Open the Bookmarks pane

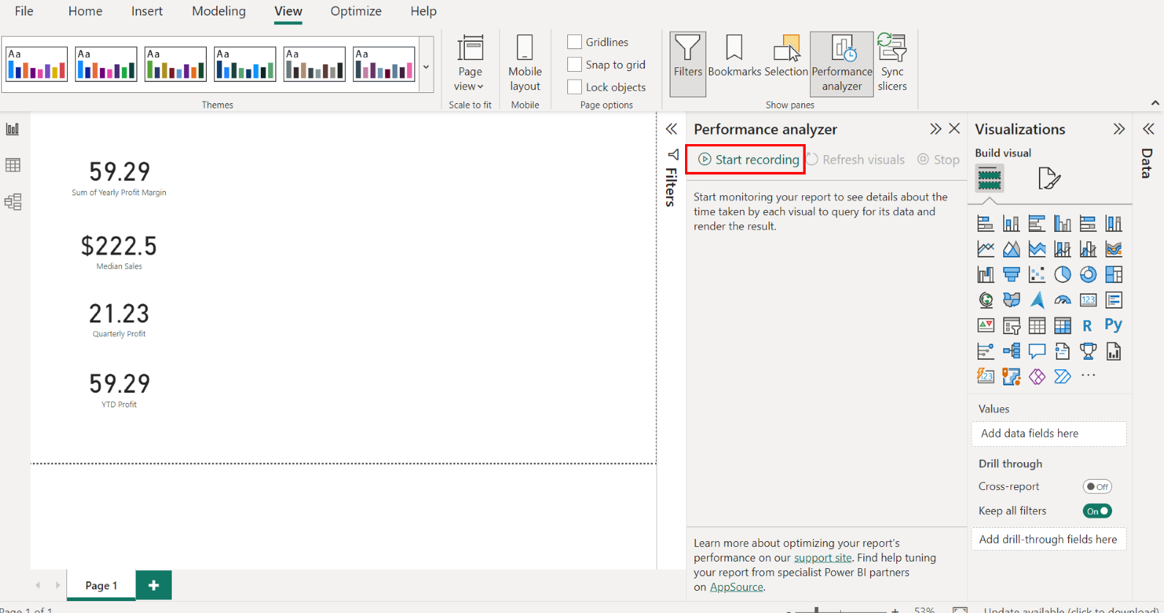click(x=734, y=63)
